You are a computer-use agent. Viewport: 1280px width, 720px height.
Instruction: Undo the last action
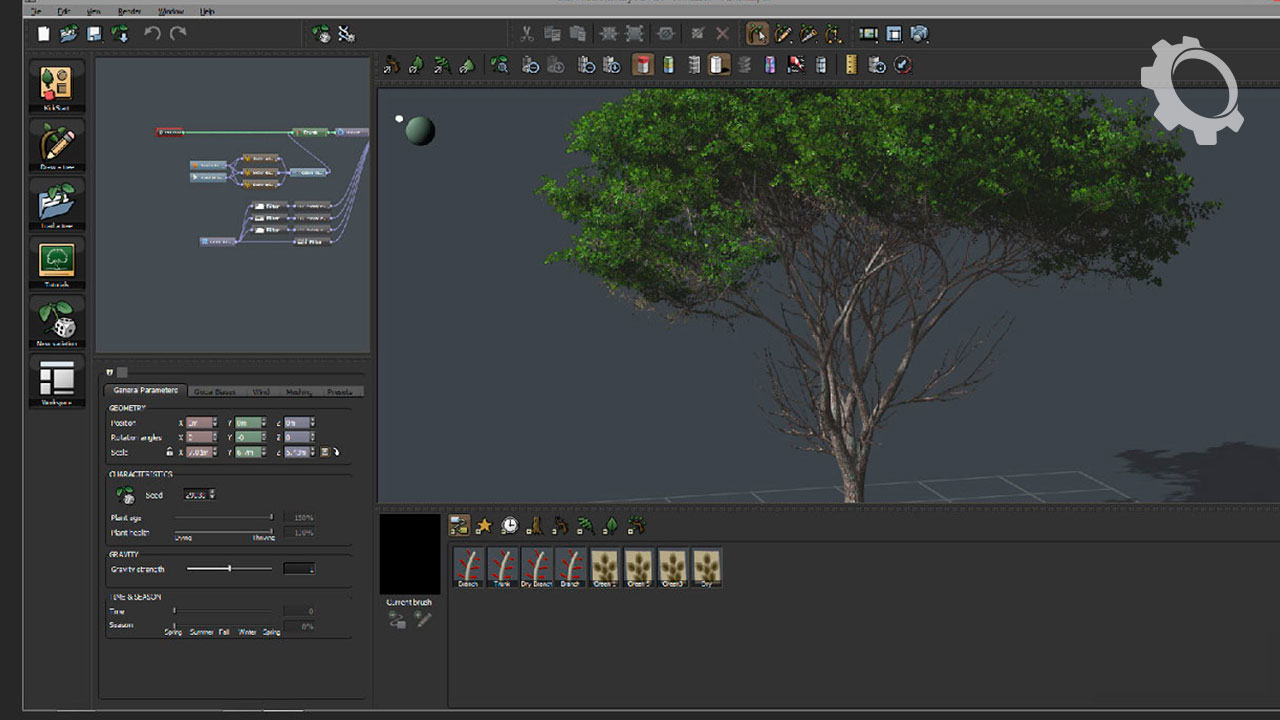click(152, 34)
